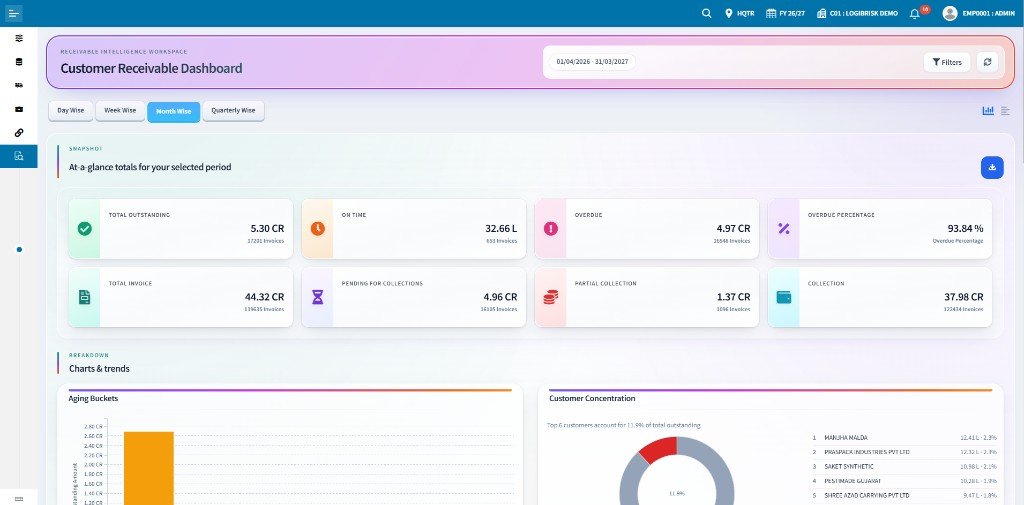This screenshot has height=505, width=1024.
Task: Click the SAKET SYNTHETIC customer row
Action: (904, 466)
